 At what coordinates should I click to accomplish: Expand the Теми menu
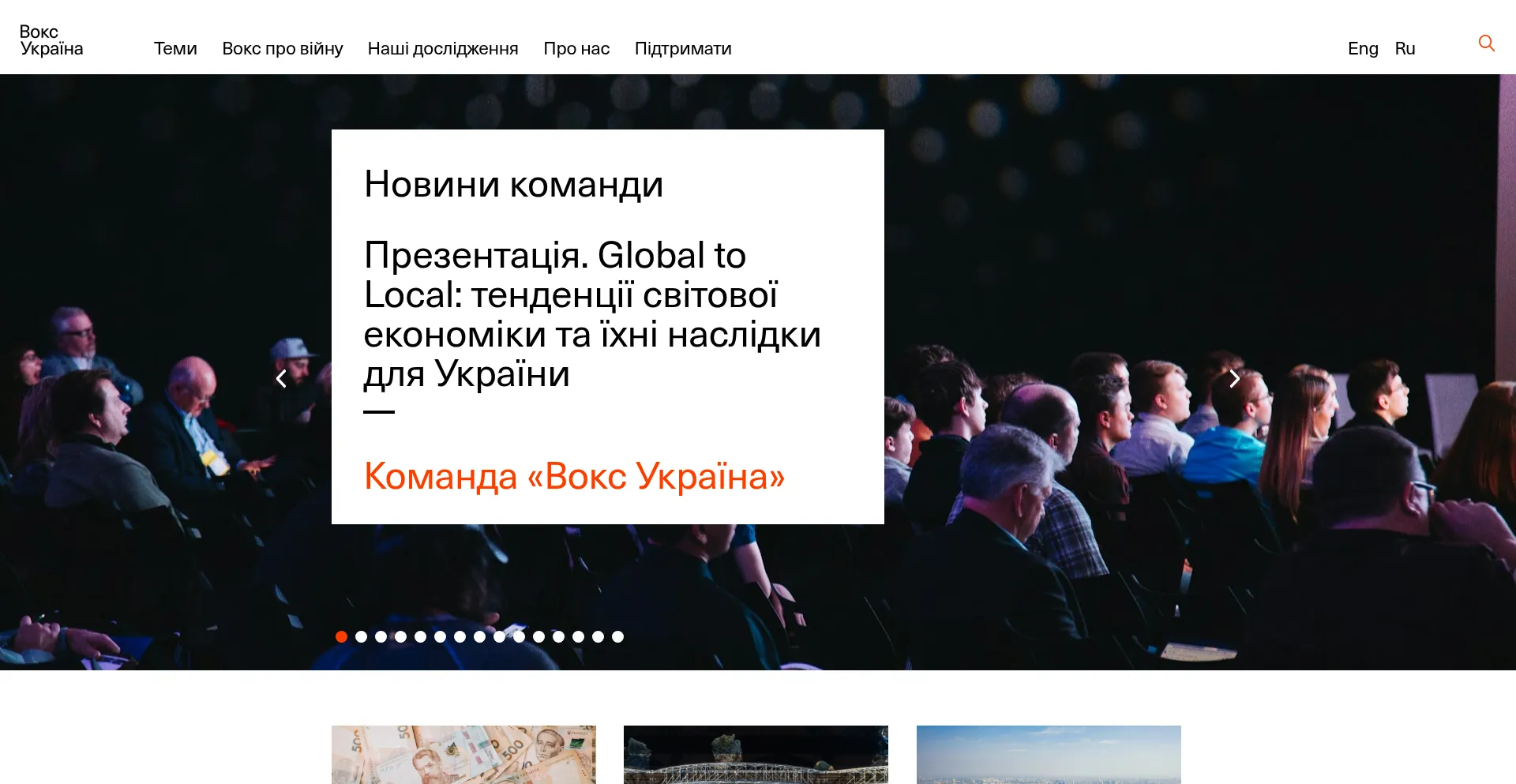[175, 49]
